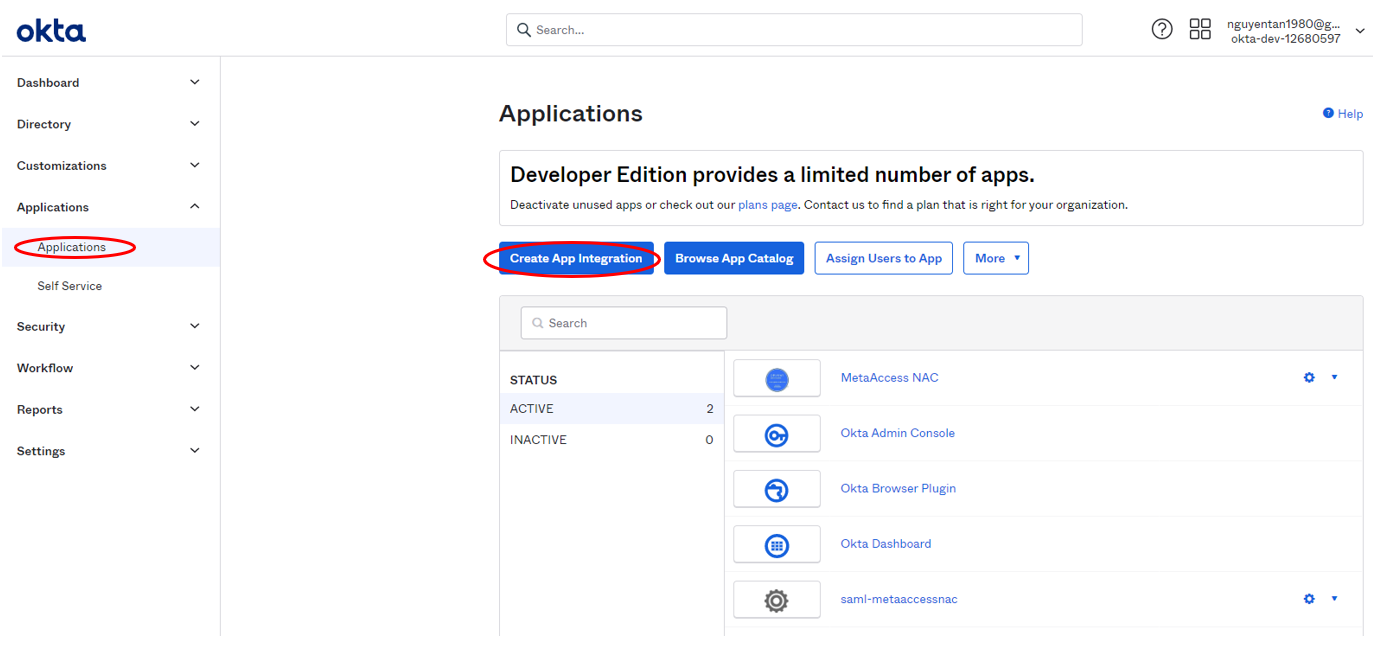Open the apps grid icon
This screenshot has width=1373, height=645.
1200,29
